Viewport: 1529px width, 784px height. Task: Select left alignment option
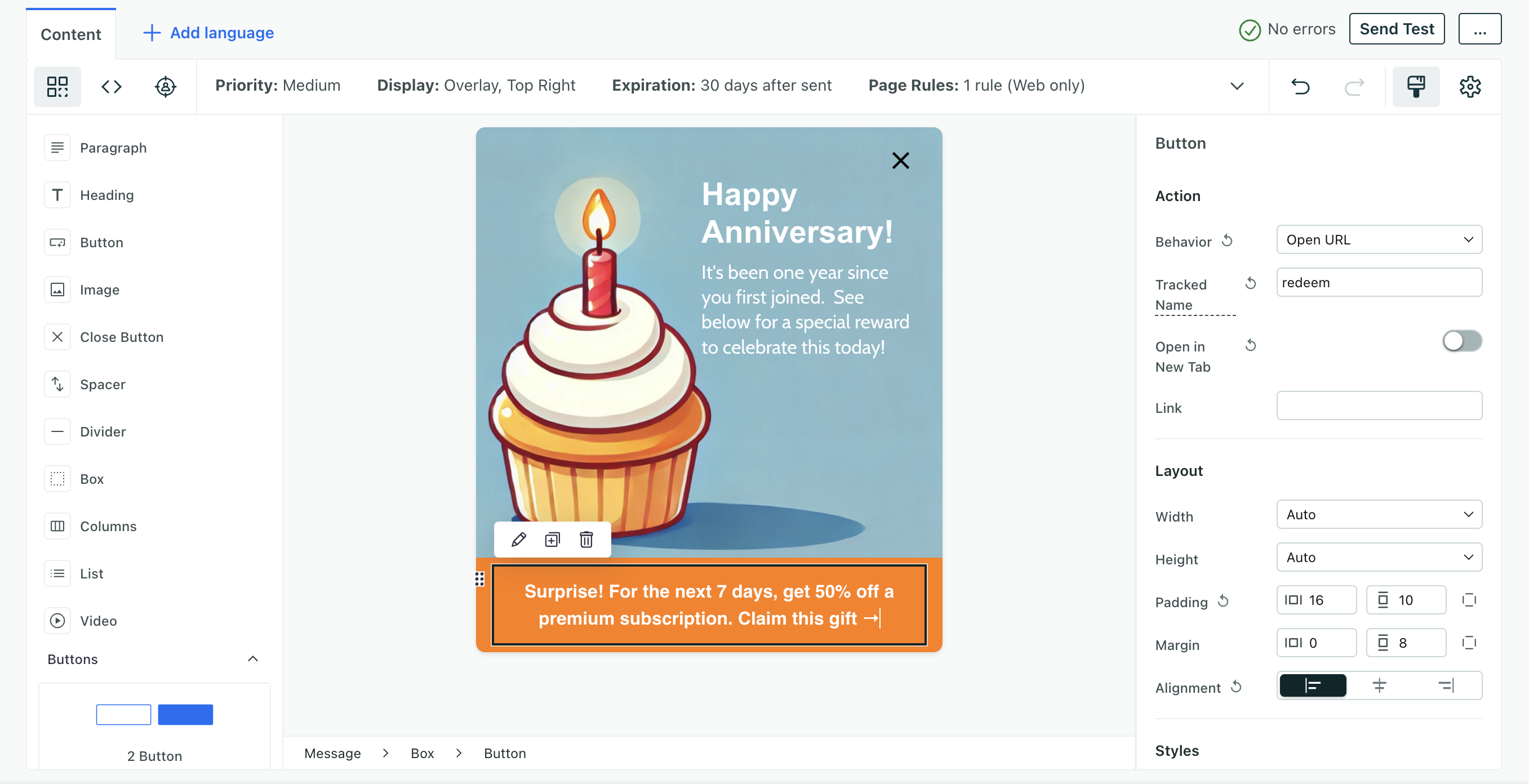(1313, 687)
